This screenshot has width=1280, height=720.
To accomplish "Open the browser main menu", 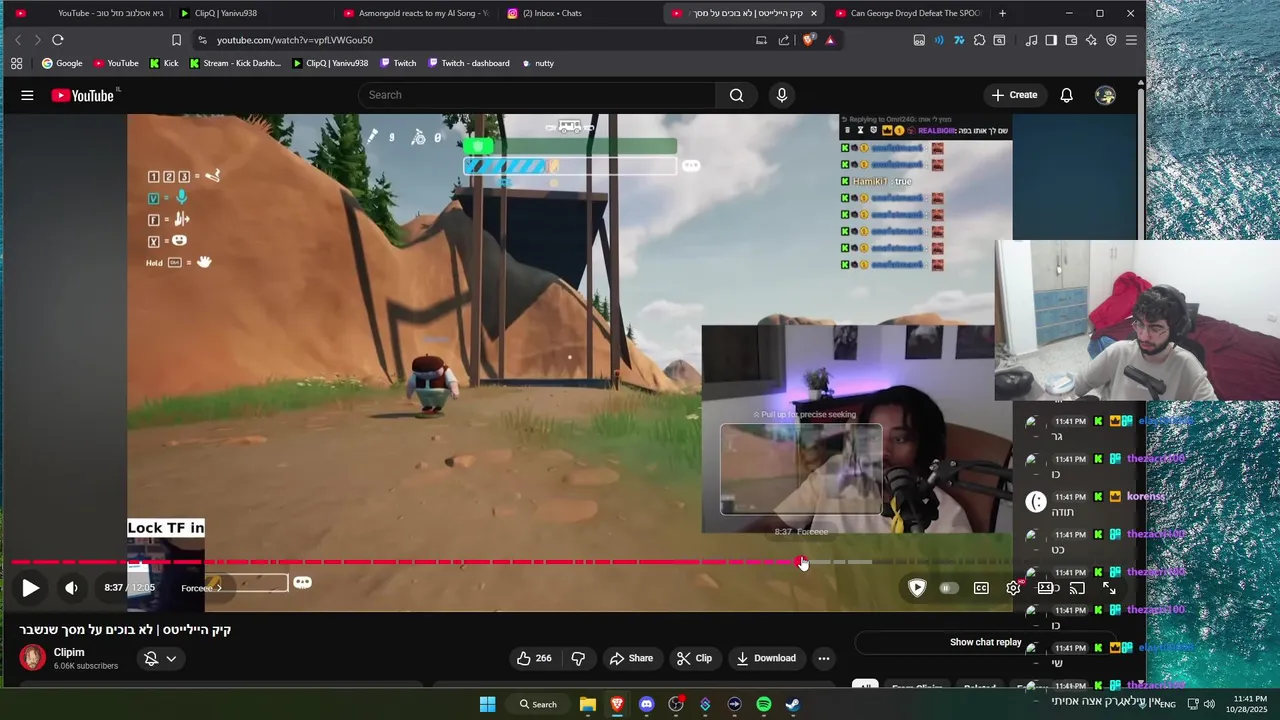I will point(1131,40).
